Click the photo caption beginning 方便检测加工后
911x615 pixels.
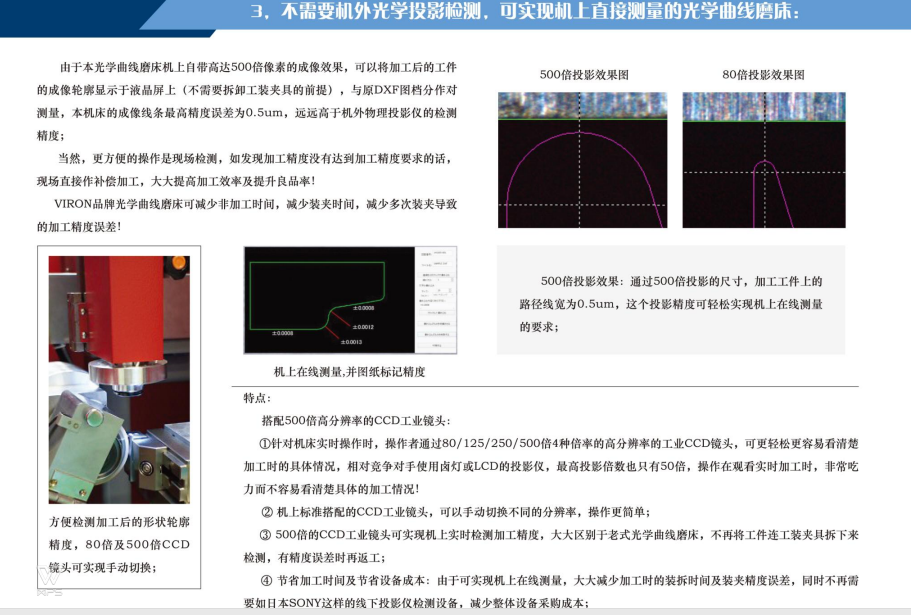[119, 545]
